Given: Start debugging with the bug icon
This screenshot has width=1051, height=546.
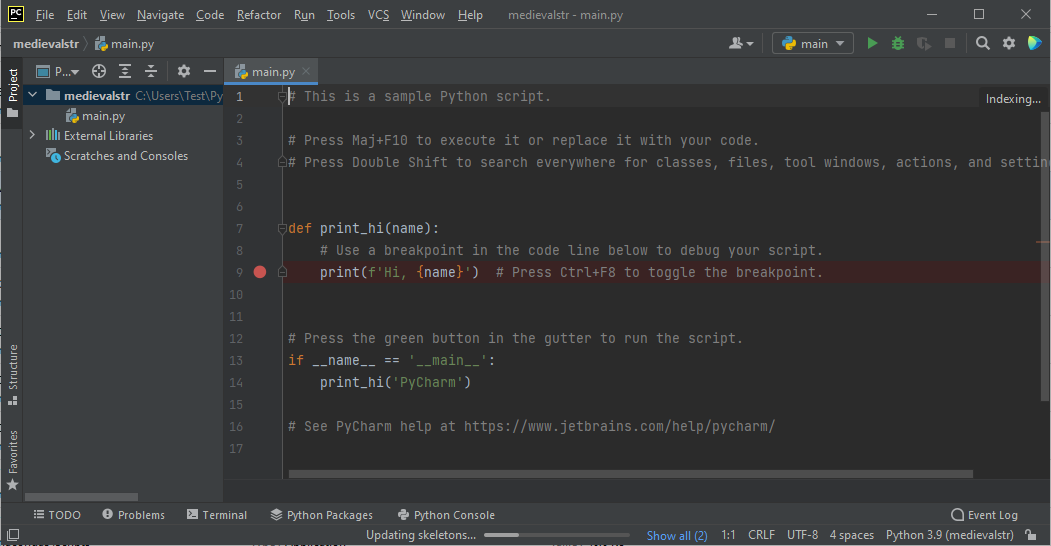Looking at the screenshot, I should pos(898,44).
